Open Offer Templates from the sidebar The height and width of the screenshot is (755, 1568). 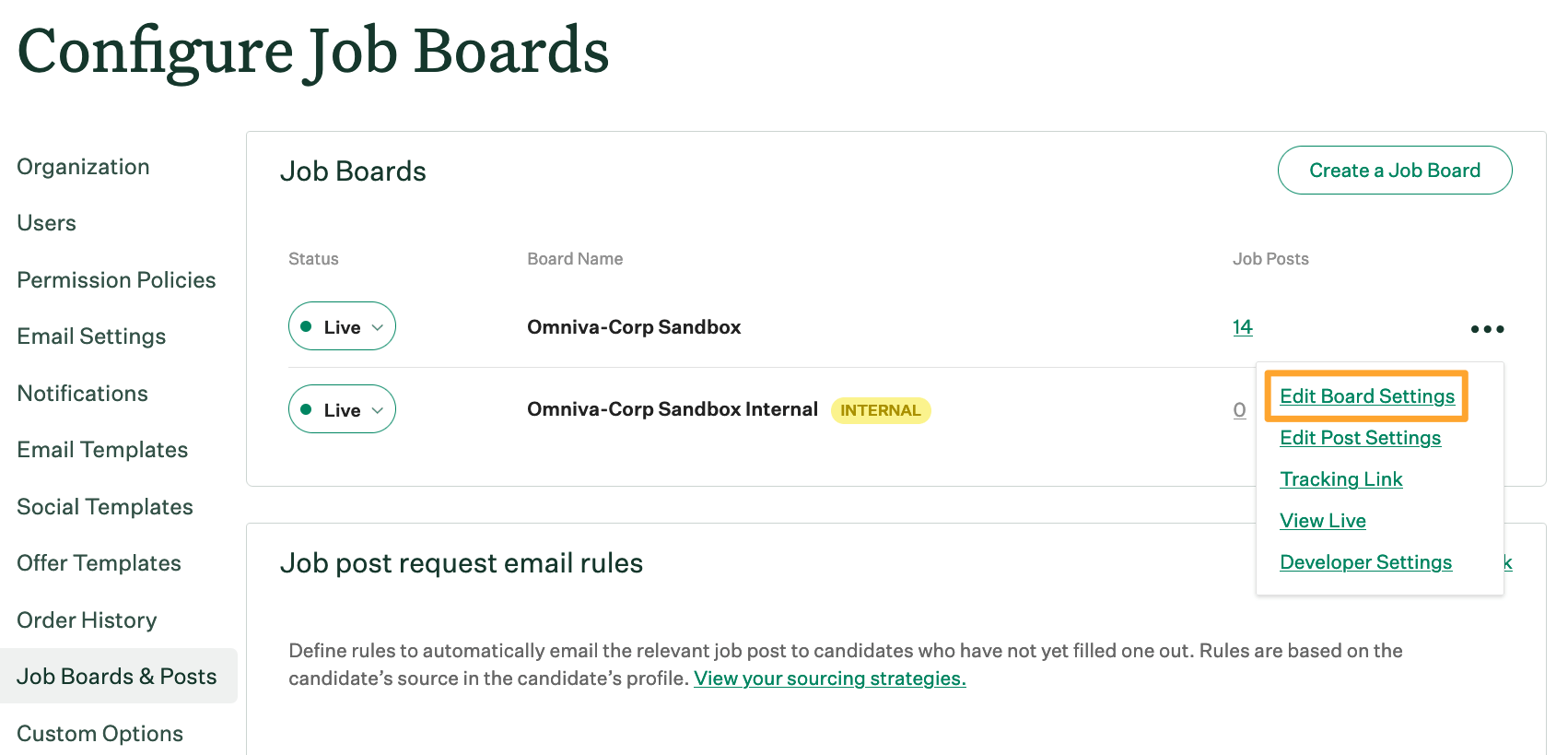[x=99, y=563]
